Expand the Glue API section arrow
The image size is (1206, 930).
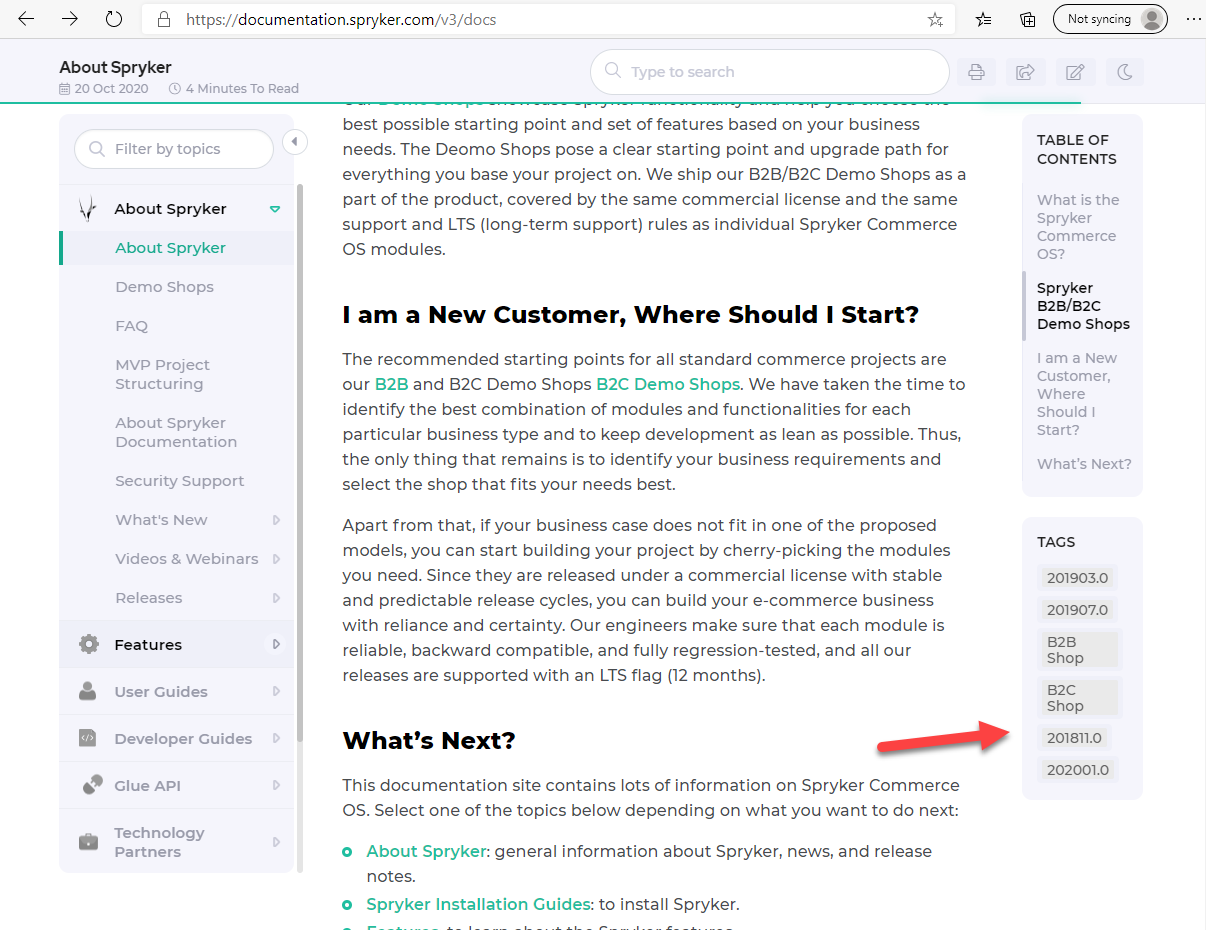coord(276,786)
